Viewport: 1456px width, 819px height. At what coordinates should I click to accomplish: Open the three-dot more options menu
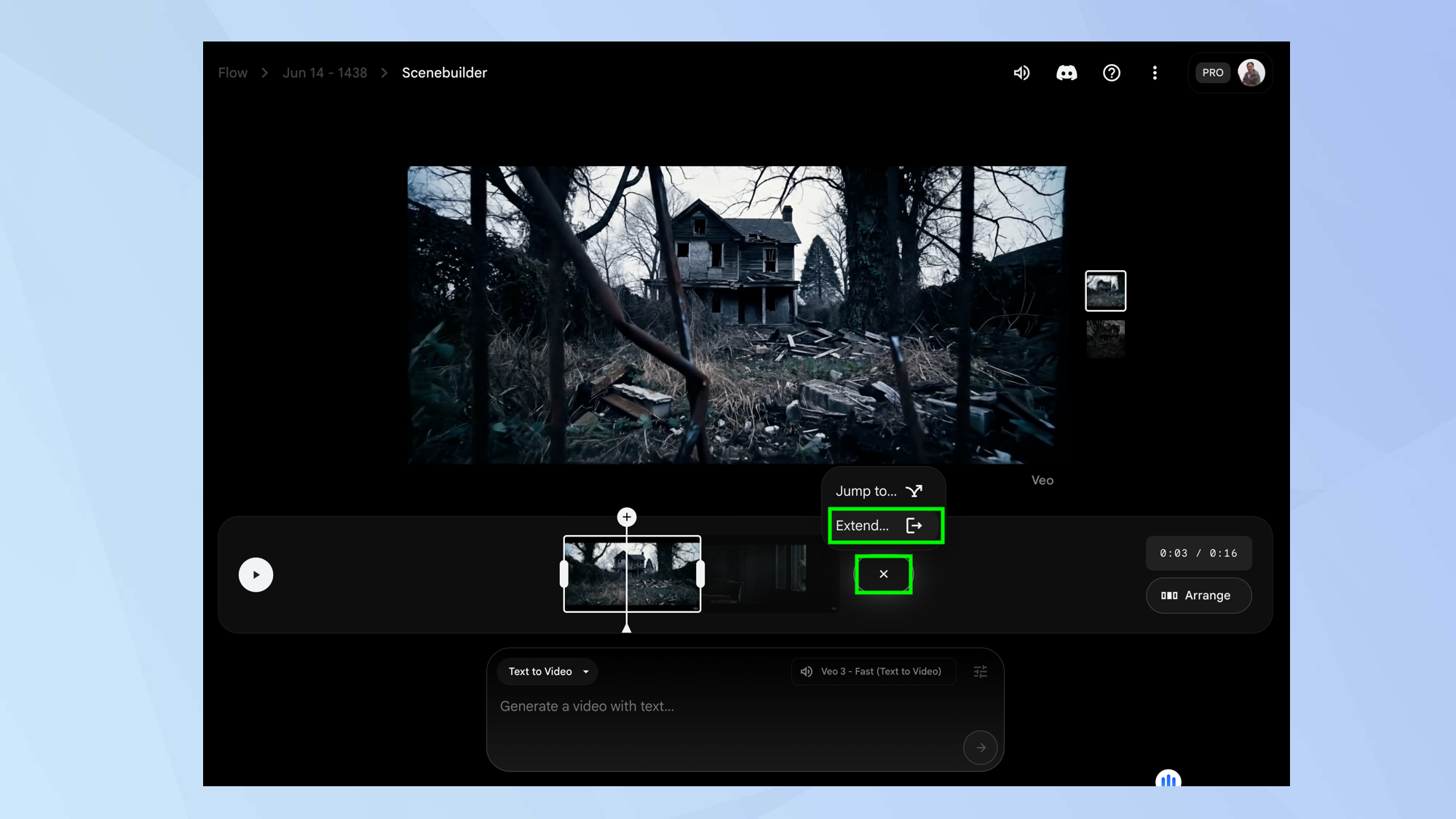[x=1155, y=73]
